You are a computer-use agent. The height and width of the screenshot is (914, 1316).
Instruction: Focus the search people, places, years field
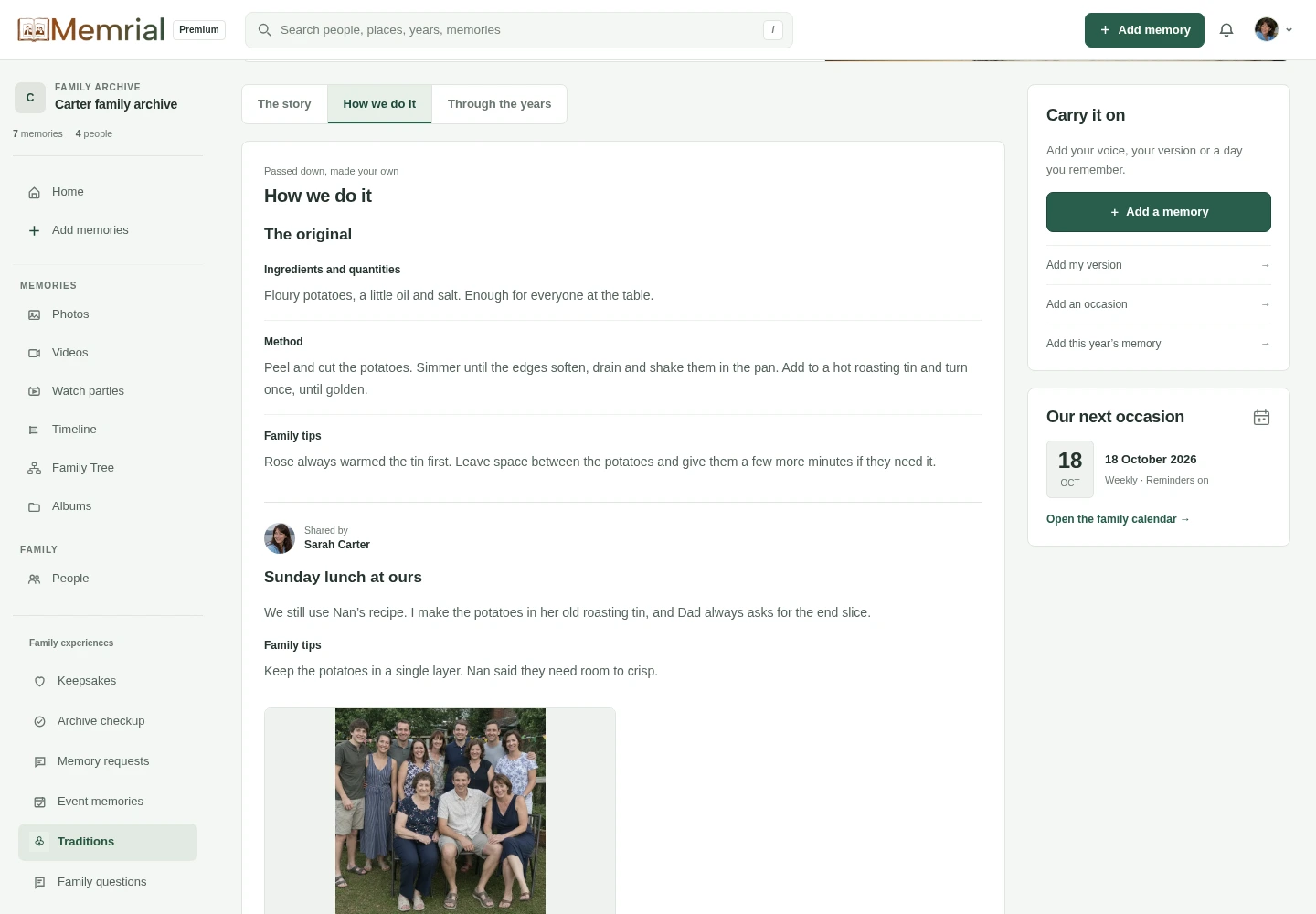[x=519, y=30]
